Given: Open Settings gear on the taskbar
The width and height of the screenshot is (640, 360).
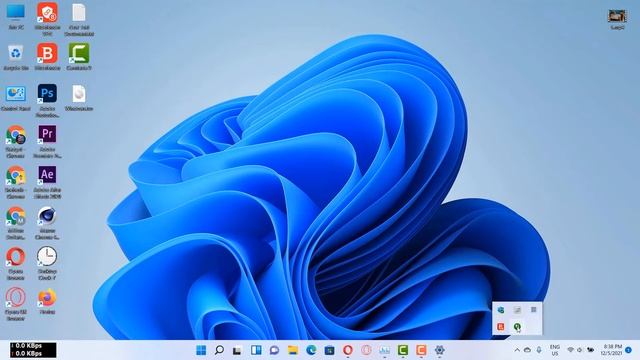Looking at the screenshot, I should (x=440, y=350).
